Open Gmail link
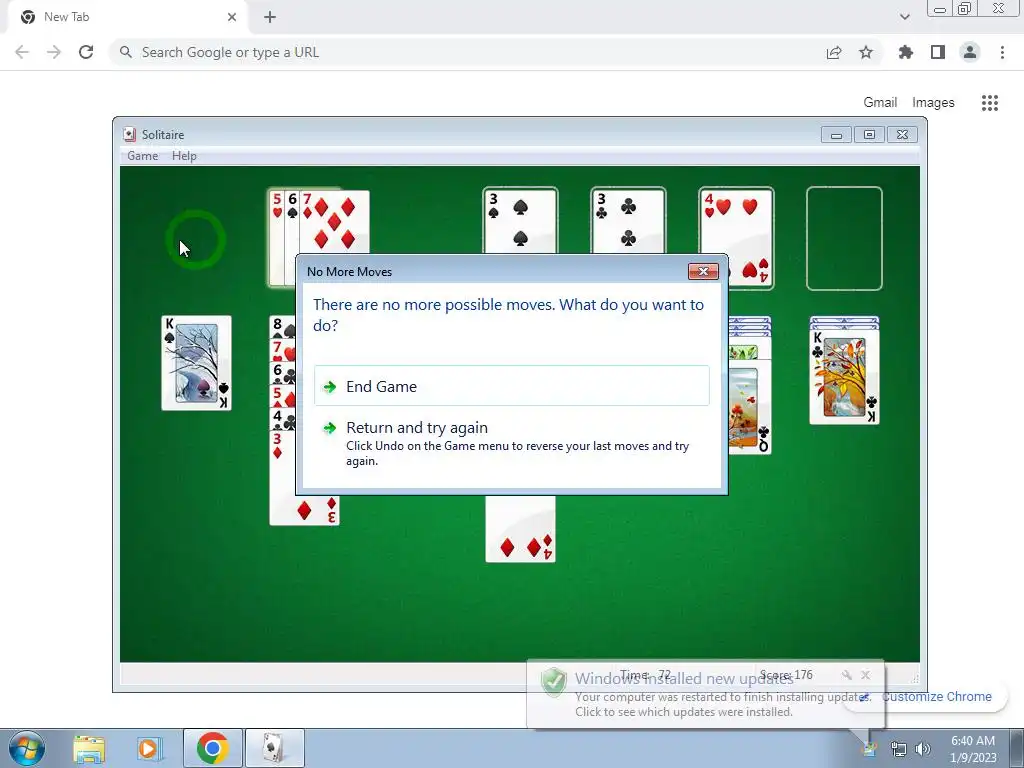 [x=880, y=103]
